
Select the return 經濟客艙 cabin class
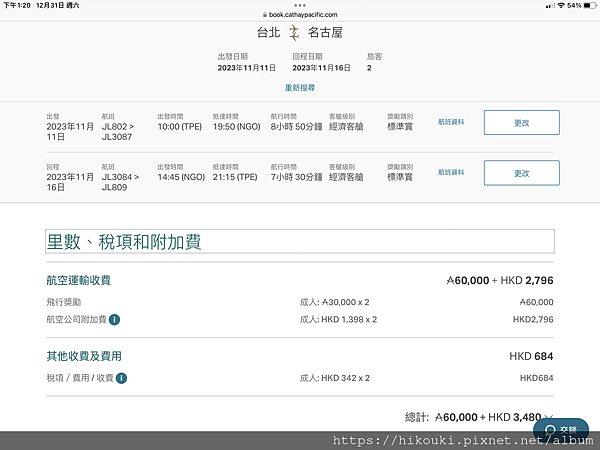pos(346,177)
